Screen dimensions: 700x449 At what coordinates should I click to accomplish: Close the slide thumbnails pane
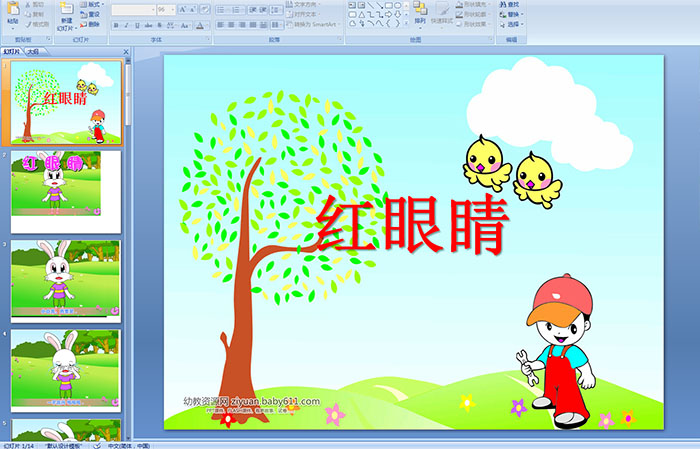pyautogui.click(x=126, y=52)
